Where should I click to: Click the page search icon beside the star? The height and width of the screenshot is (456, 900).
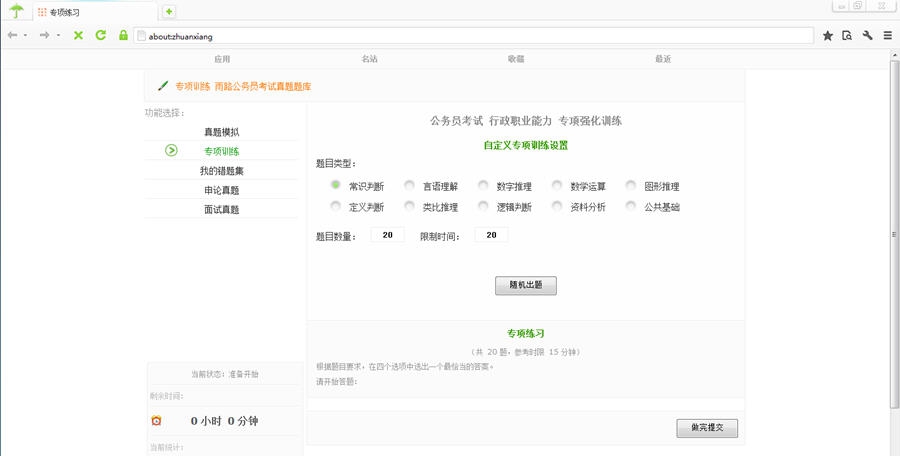click(x=847, y=35)
